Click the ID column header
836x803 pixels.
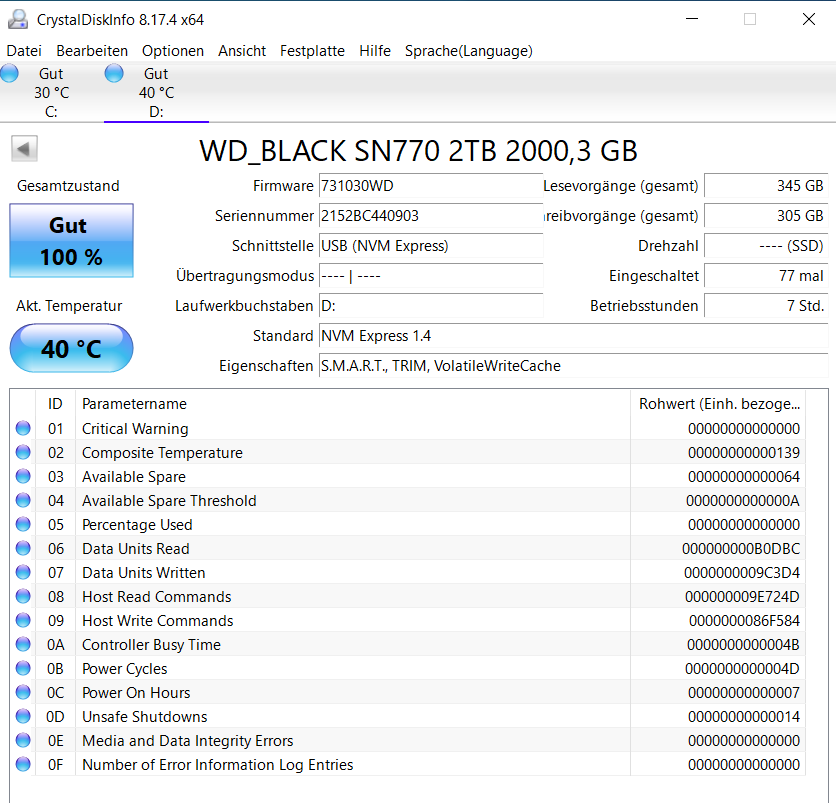click(55, 404)
